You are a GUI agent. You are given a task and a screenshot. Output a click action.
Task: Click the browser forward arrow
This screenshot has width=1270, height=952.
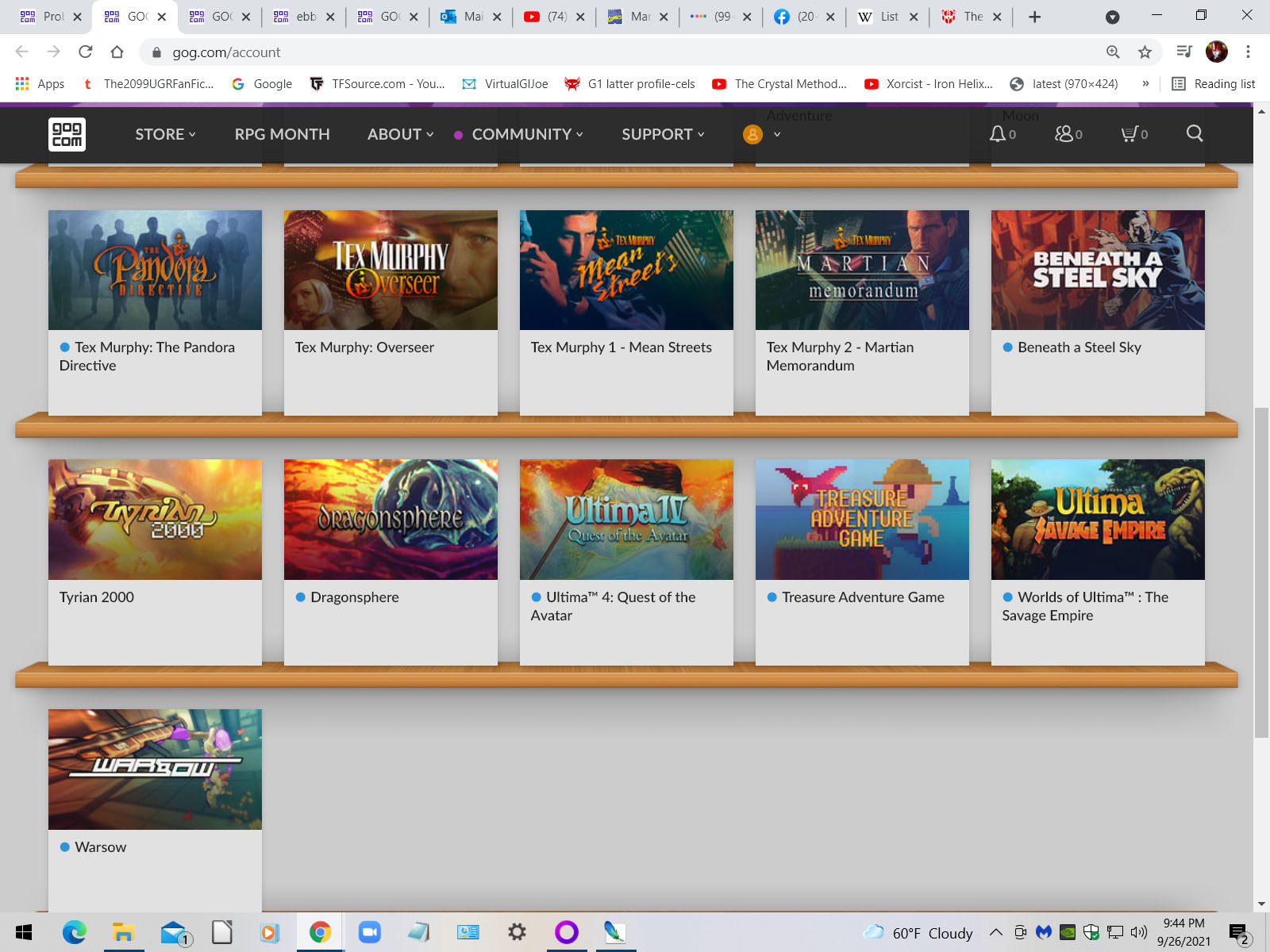coord(53,52)
